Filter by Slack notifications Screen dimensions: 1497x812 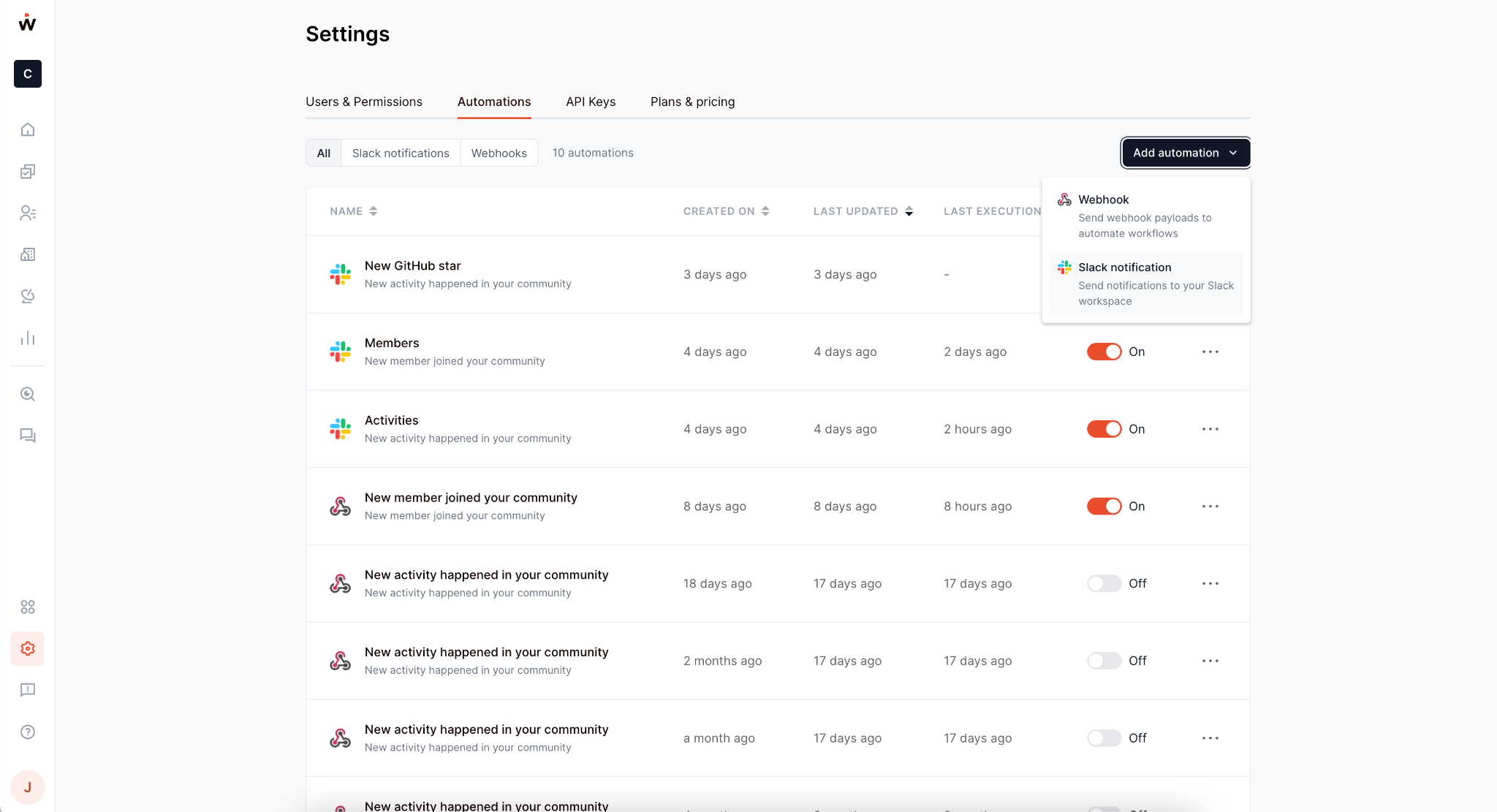point(401,153)
